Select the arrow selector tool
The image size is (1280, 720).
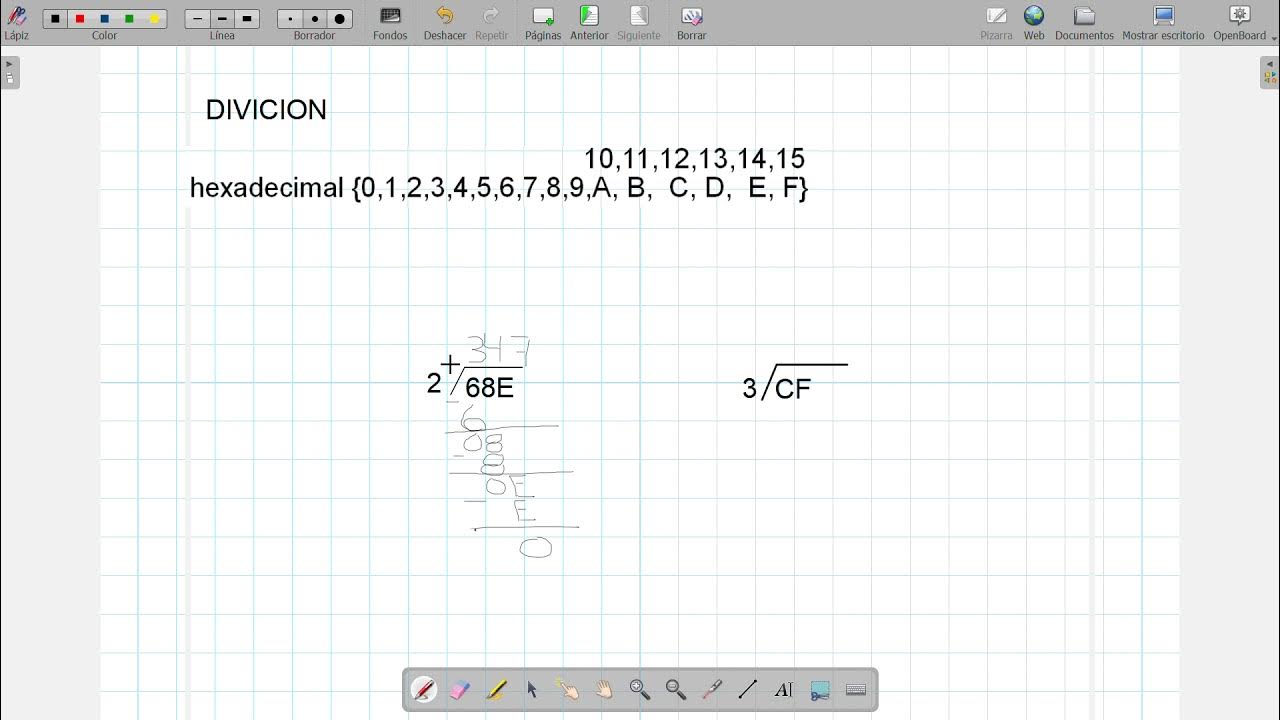pos(532,690)
